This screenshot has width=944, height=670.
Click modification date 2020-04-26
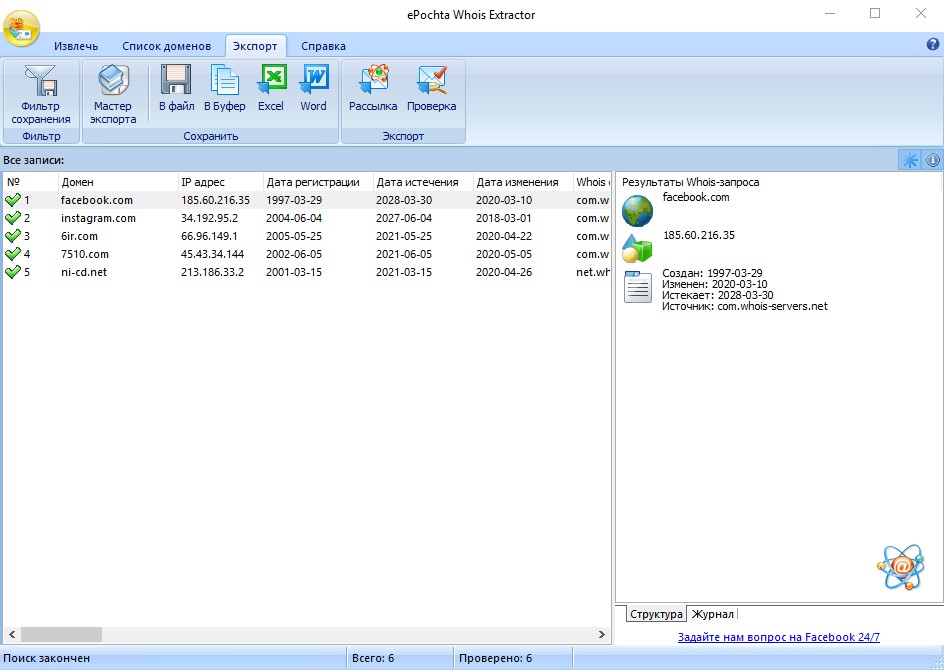pos(504,272)
